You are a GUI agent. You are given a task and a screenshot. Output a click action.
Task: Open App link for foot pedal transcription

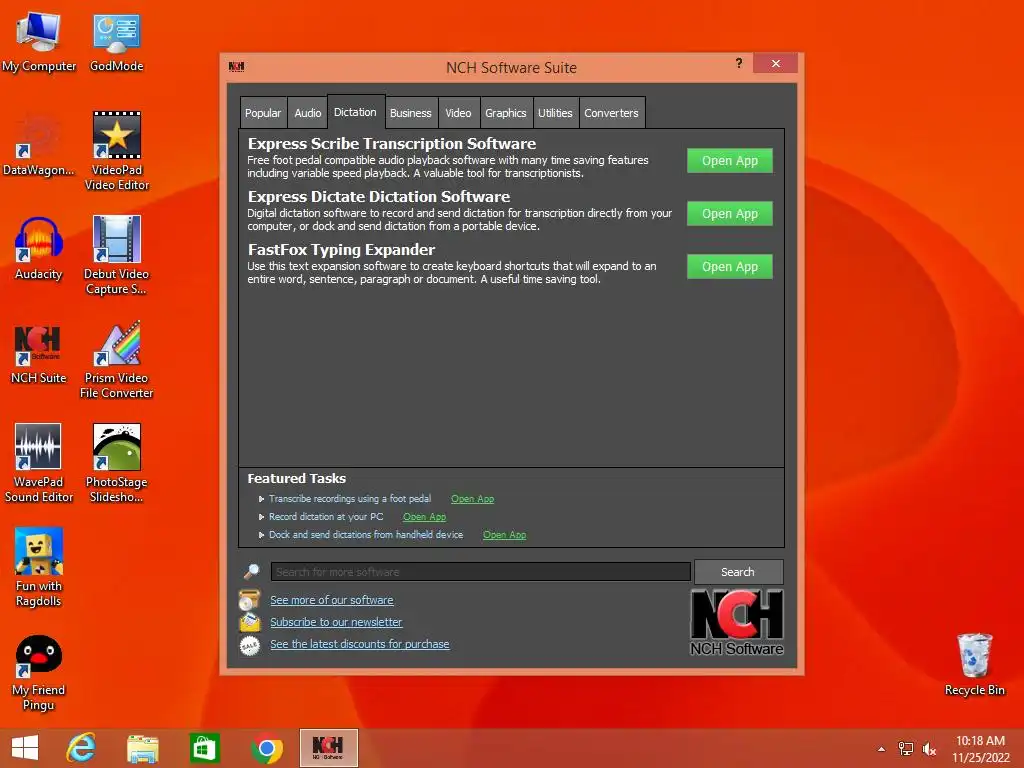[472, 499]
